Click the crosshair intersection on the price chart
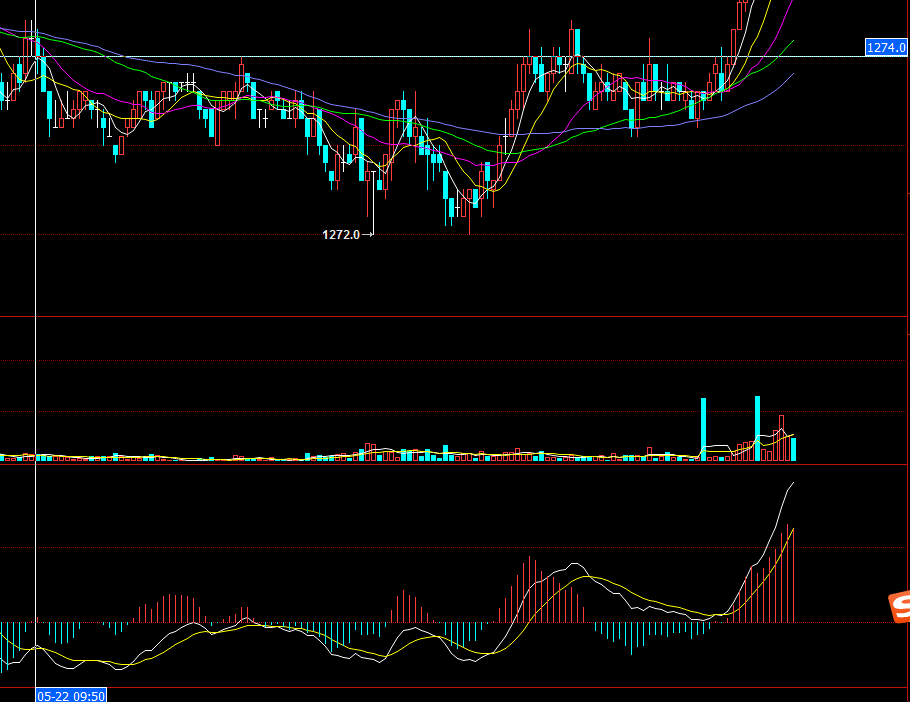 (36, 56)
